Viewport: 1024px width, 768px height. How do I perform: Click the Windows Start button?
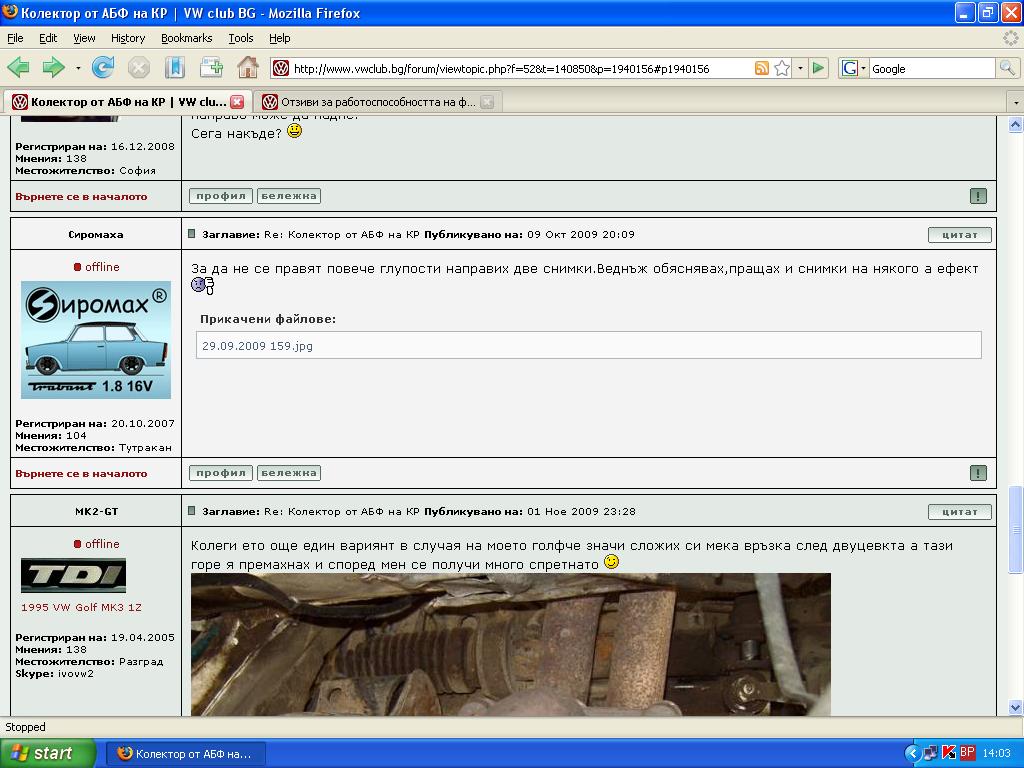pos(48,753)
